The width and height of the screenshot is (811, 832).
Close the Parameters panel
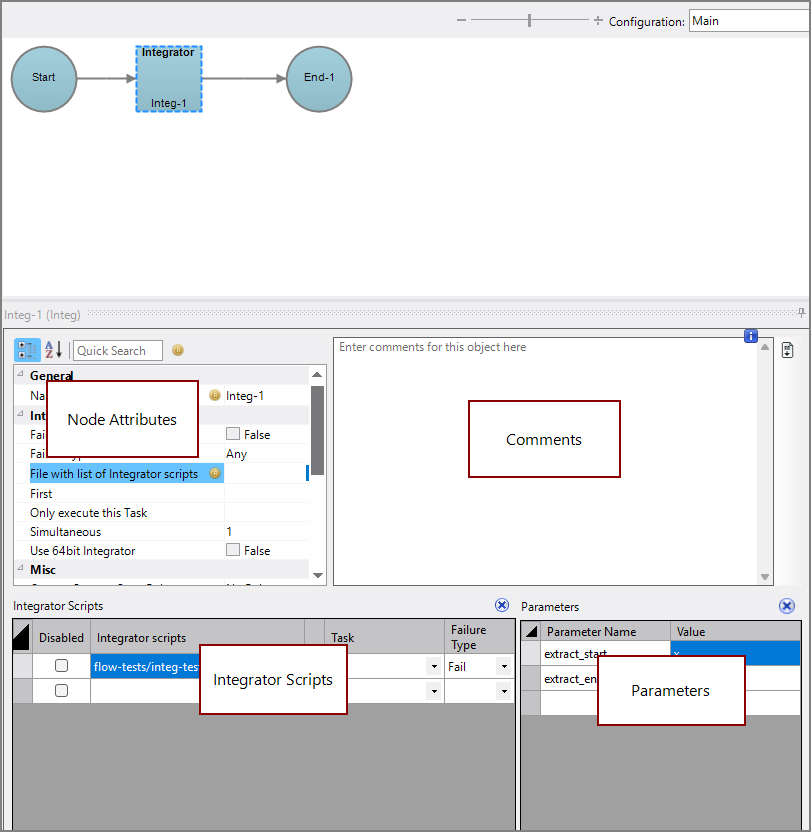(x=787, y=605)
